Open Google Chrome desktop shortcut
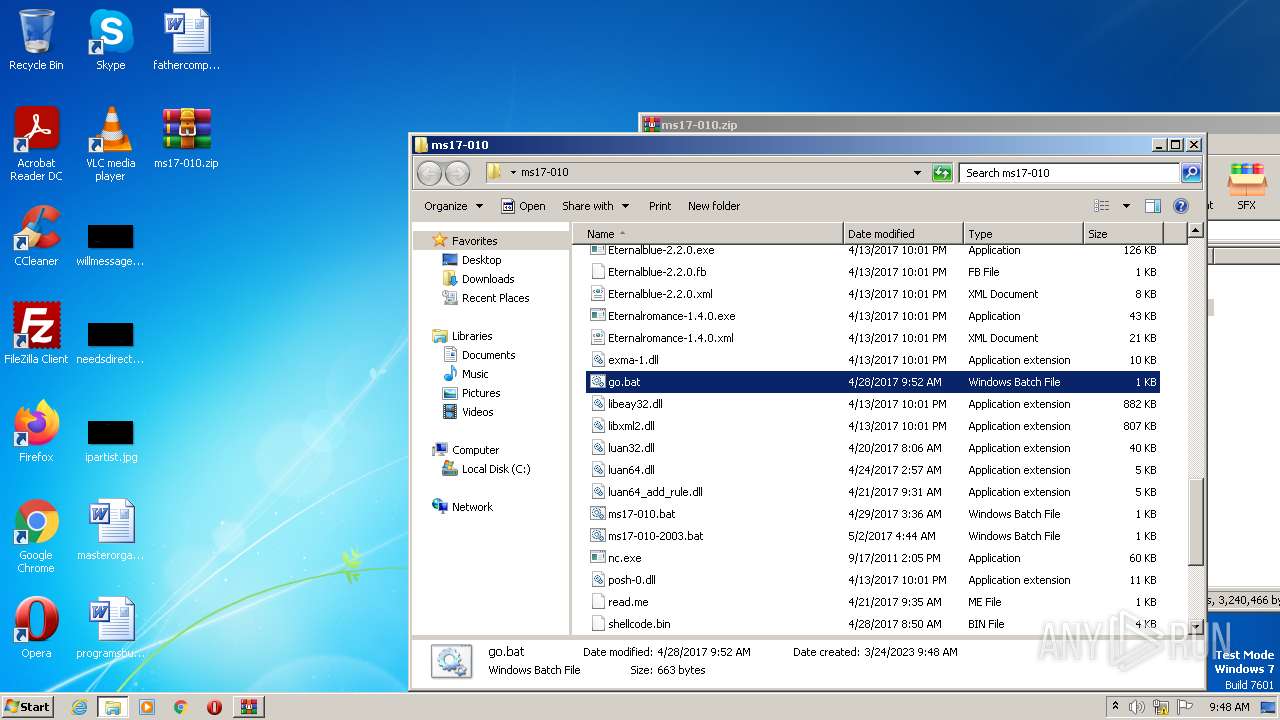Screen dimensions: 1280x720 click(x=36, y=537)
